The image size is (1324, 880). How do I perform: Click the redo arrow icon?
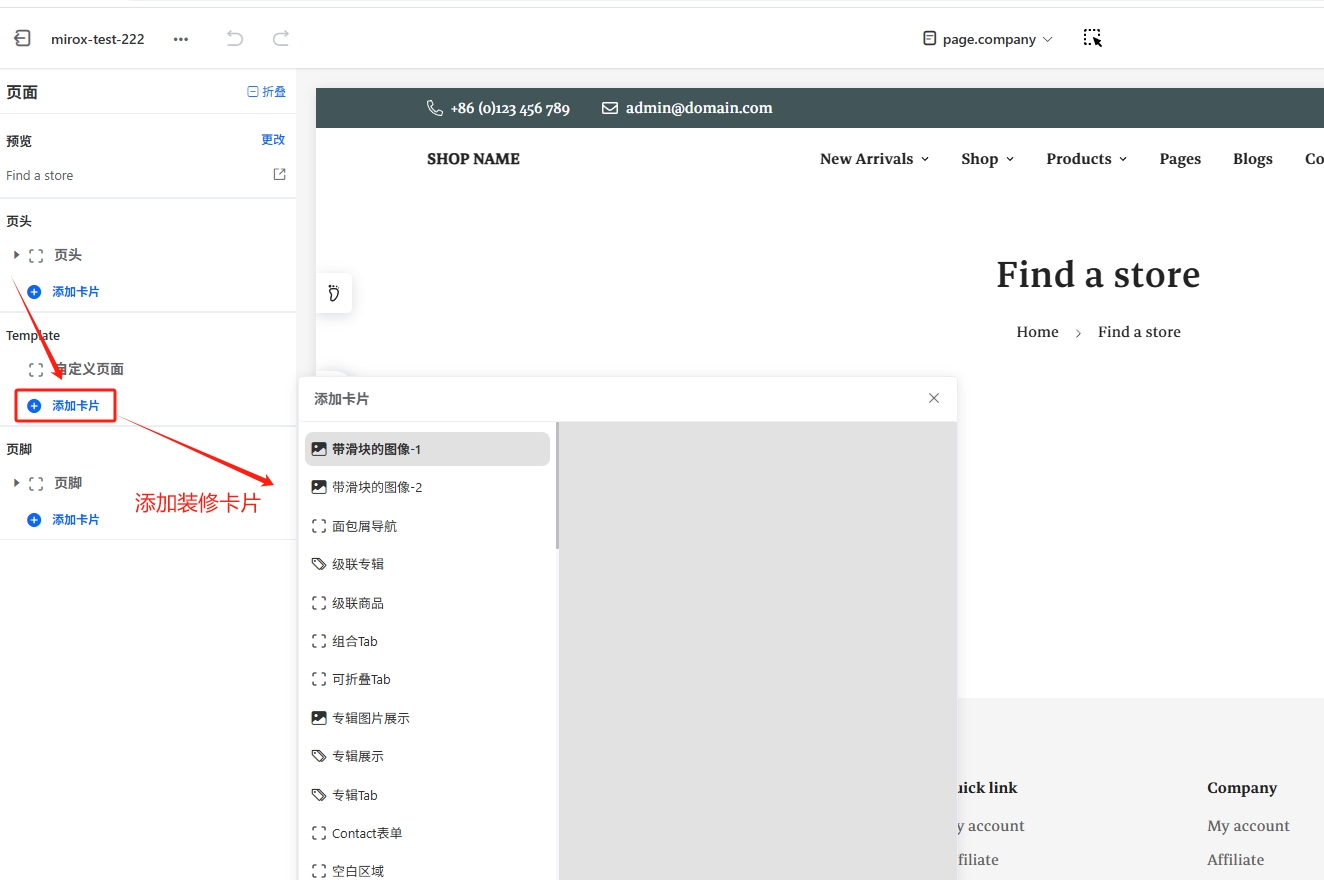coord(281,39)
